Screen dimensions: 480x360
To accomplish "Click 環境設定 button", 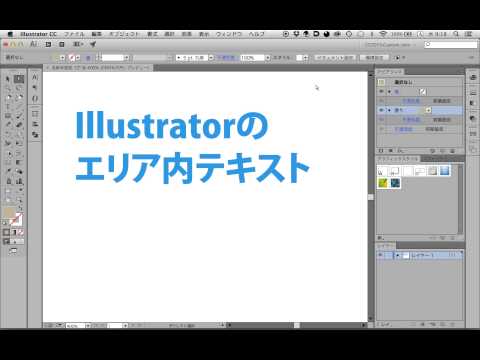I will tap(374, 58).
